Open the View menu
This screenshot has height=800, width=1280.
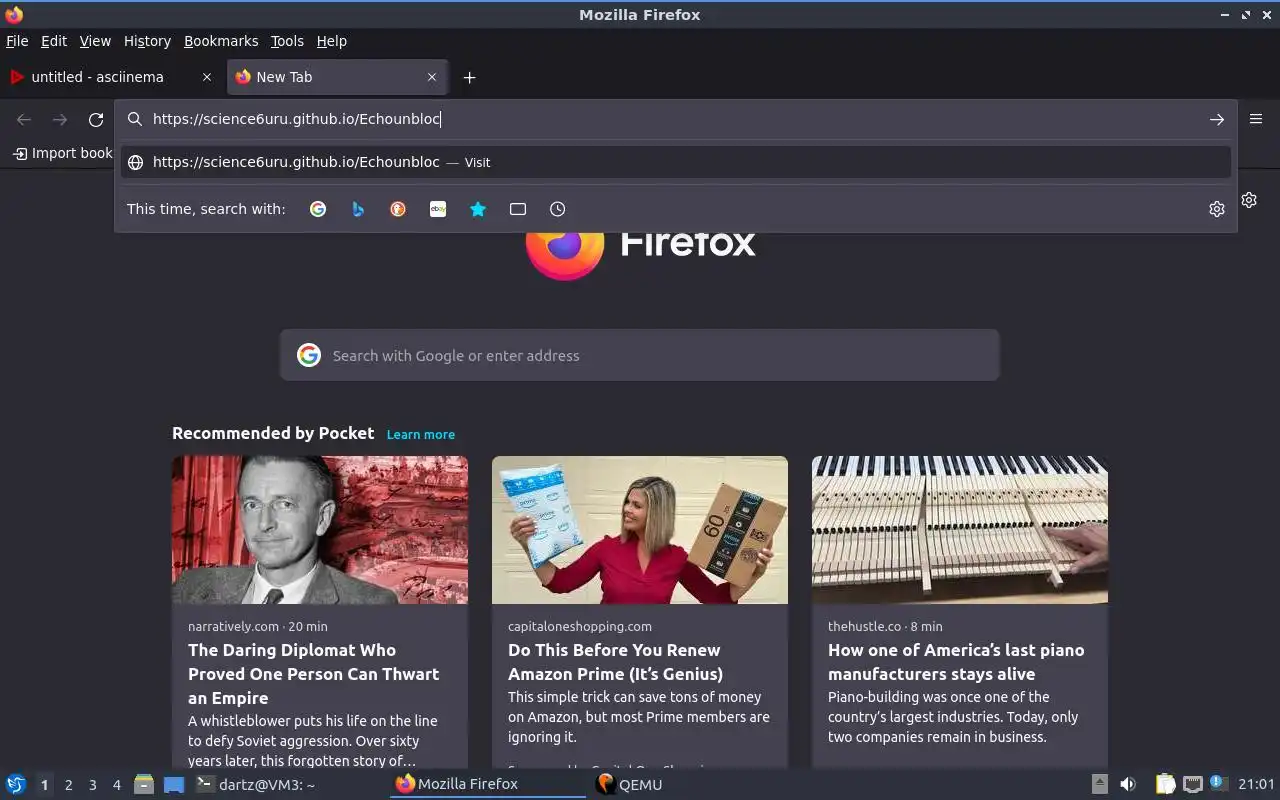click(95, 41)
